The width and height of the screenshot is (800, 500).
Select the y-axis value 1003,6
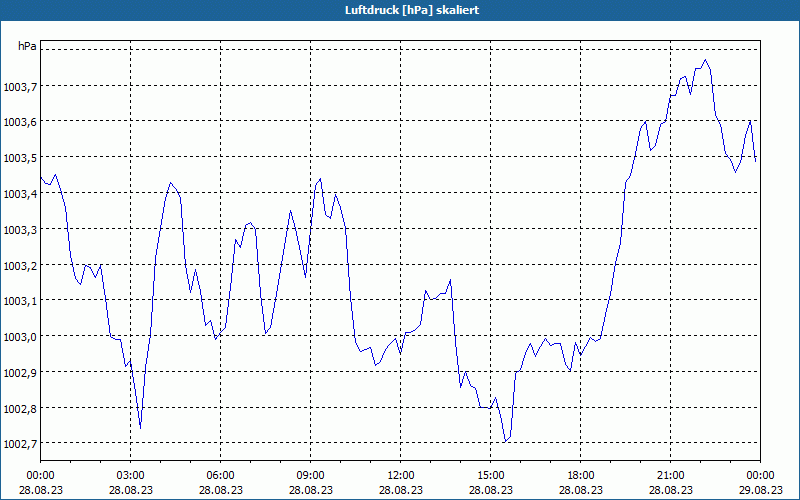pyautogui.click(x=20, y=122)
